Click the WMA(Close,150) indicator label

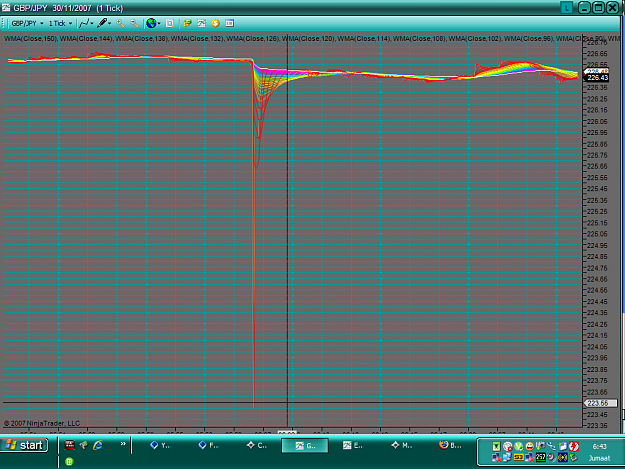tap(31, 39)
